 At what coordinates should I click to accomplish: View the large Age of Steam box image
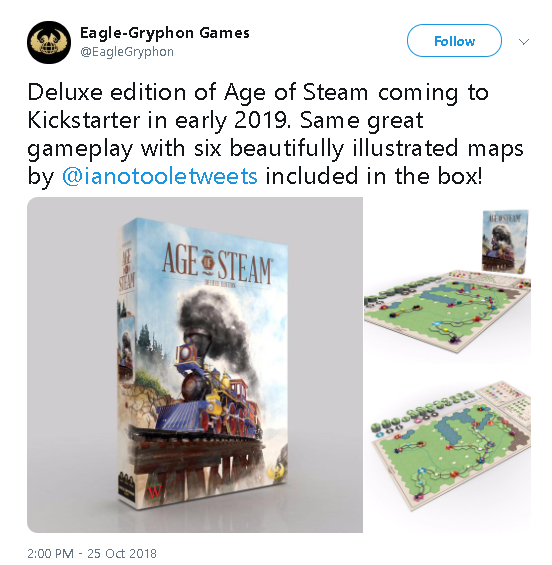[x=195, y=365]
